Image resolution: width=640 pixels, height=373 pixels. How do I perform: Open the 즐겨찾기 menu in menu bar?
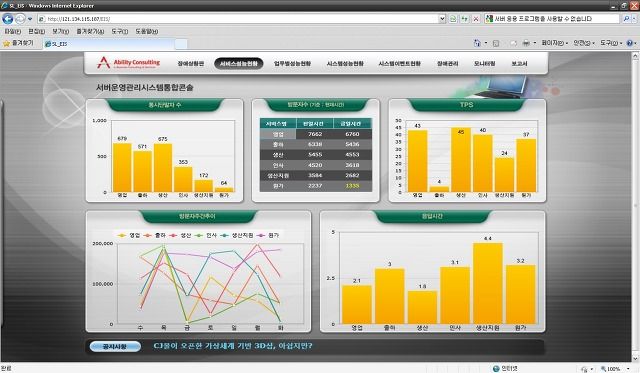tap(90, 31)
